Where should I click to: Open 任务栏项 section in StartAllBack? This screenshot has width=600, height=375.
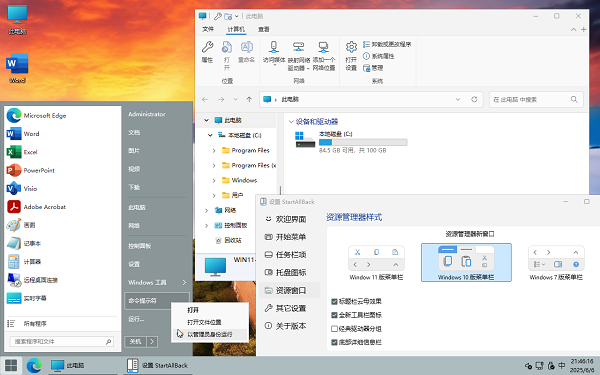pyautogui.click(x=290, y=255)
